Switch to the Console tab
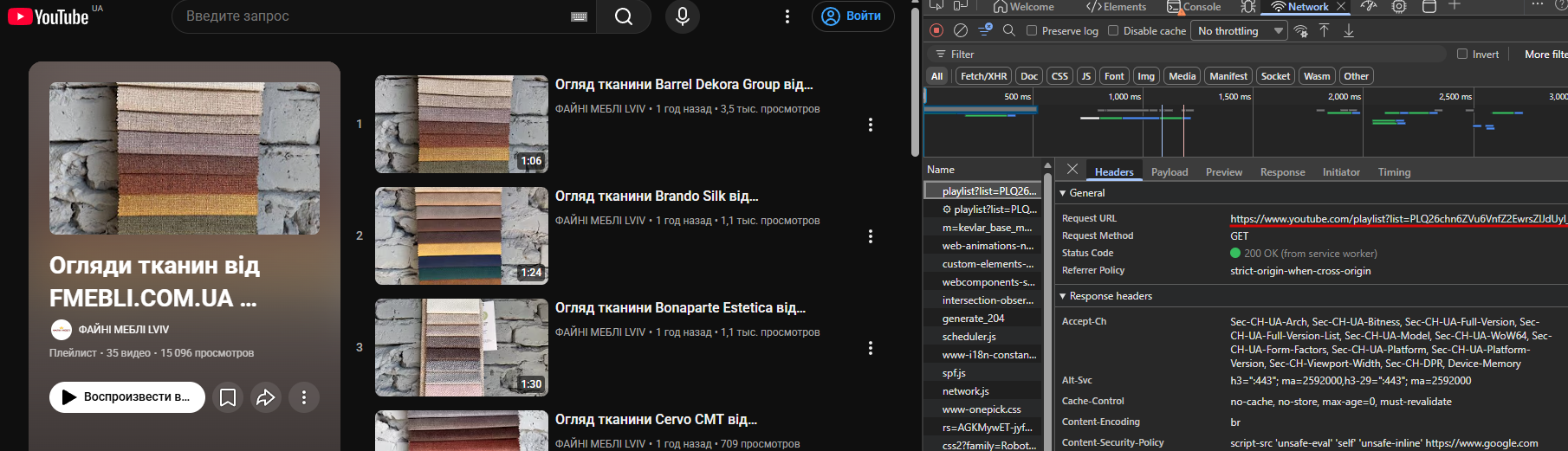 click(x=1194, y=6)
